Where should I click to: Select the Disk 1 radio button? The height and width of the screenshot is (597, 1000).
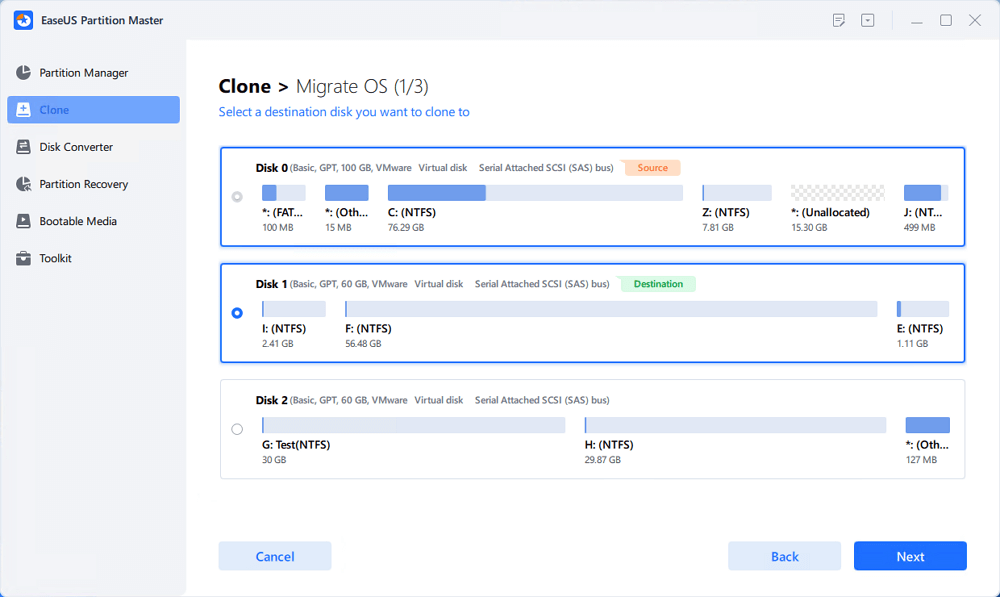[x=237, y=313]
